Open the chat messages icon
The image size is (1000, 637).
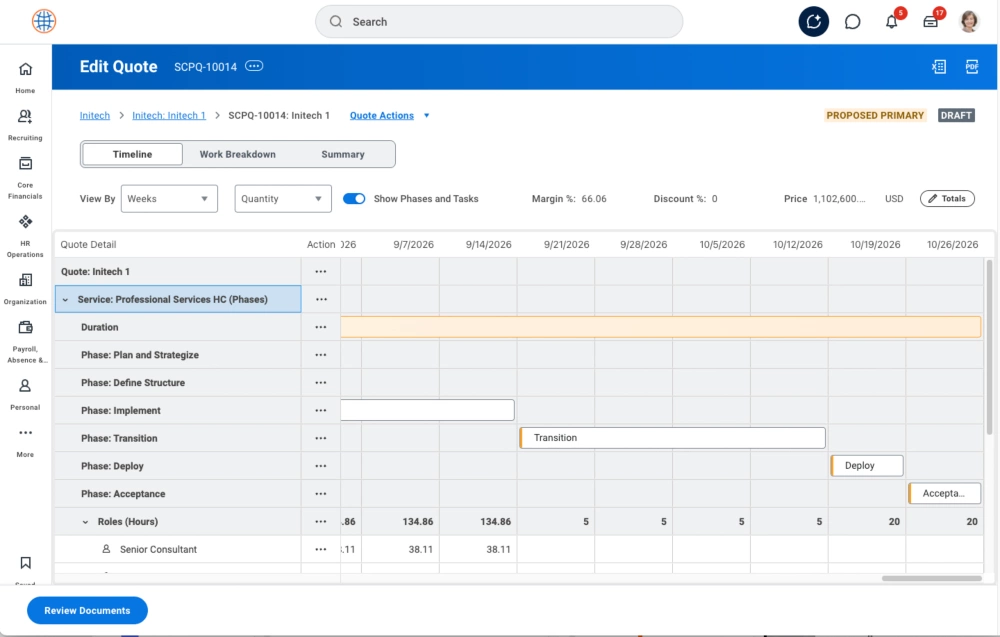pos(853,22)
